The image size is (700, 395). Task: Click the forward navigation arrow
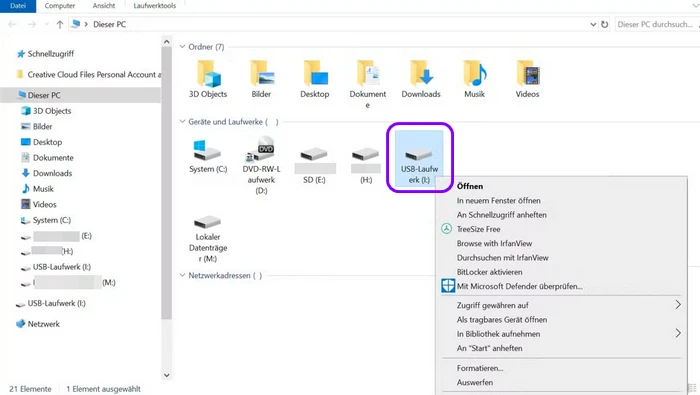coord(32,25)
